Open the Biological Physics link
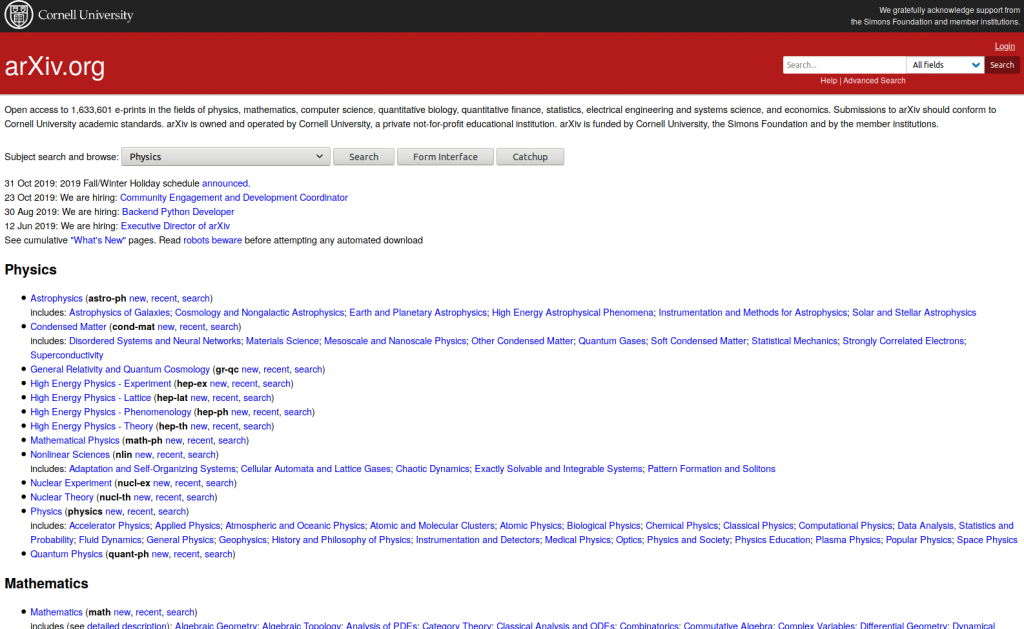 603,526
